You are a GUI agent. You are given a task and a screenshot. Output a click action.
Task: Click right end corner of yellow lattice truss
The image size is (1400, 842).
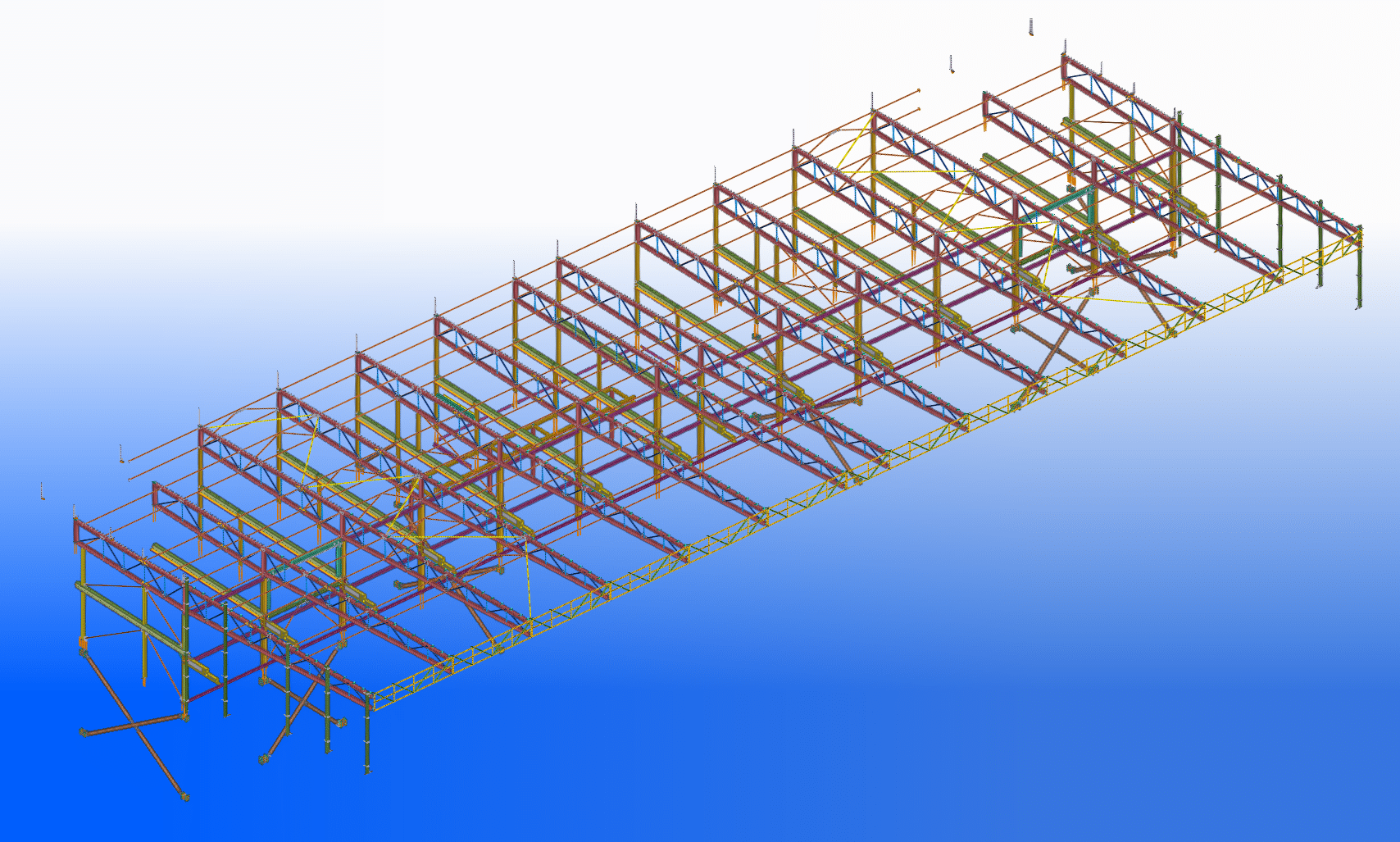click(x=1358, y=236)
